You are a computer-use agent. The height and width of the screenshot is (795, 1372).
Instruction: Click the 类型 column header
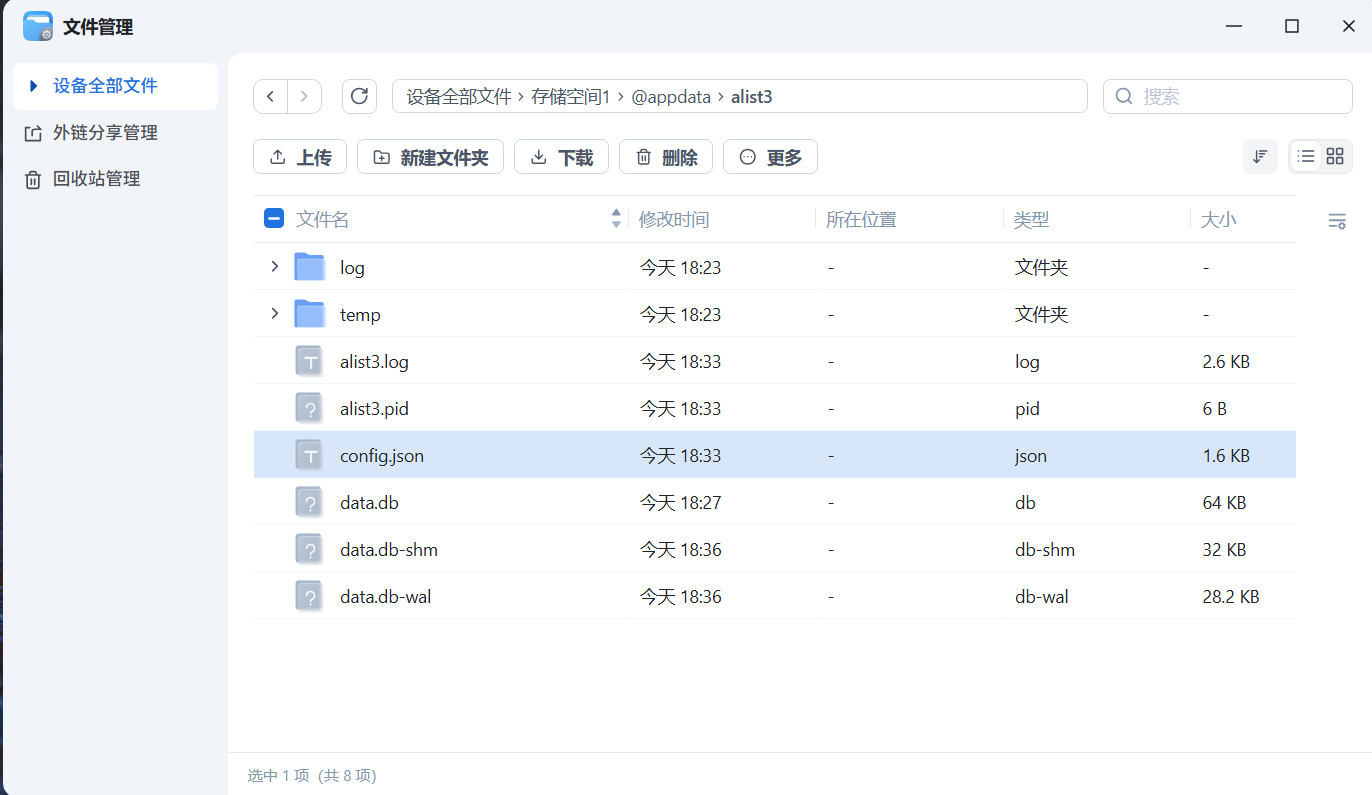click(1031, 219)
